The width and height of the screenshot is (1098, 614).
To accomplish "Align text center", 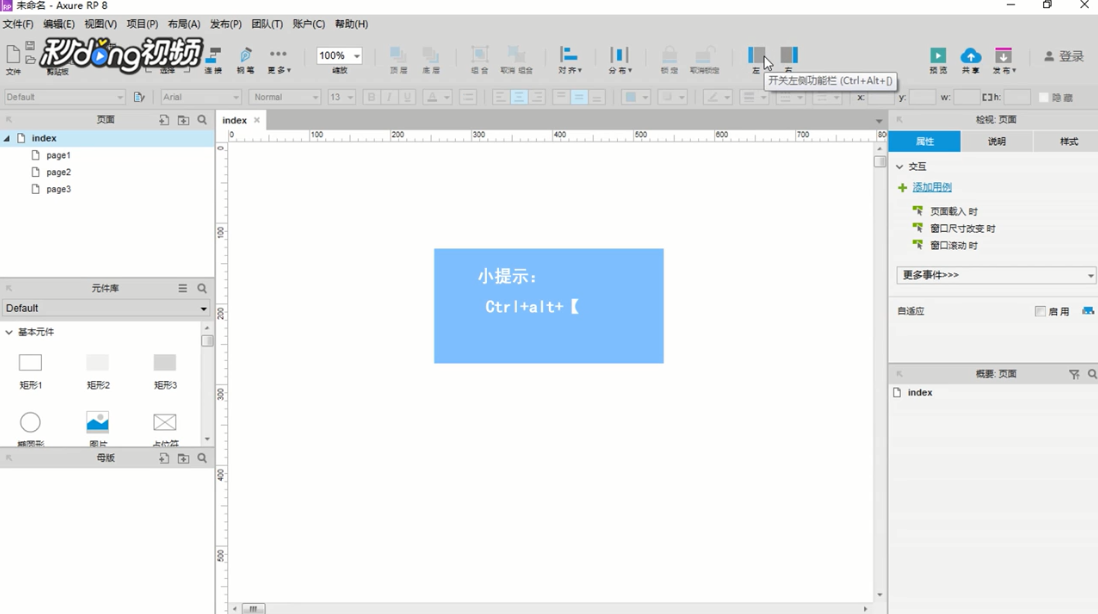I will coord(519,97).
